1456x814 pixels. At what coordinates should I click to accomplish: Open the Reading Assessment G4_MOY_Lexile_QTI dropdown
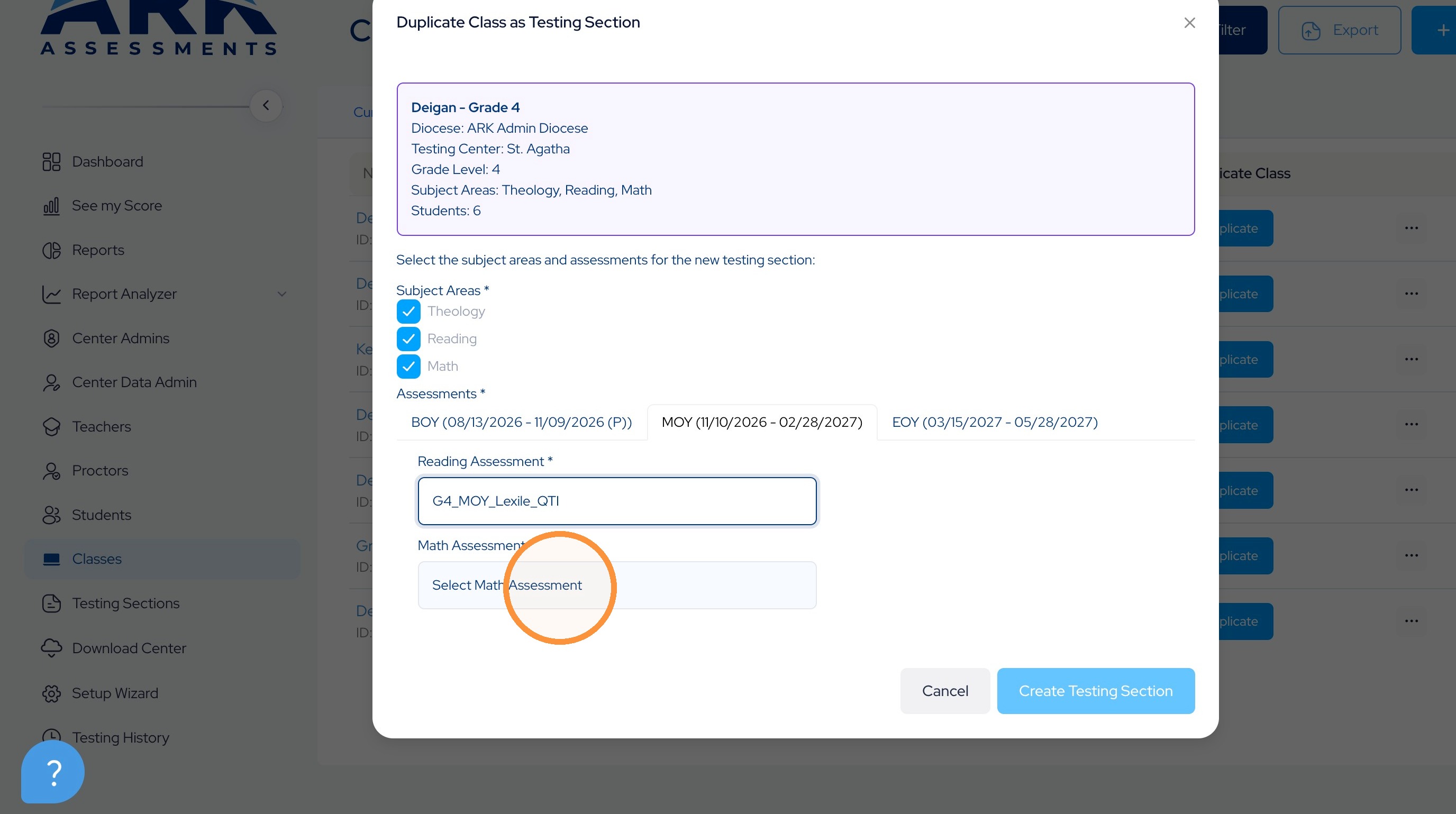pos(617,501)
